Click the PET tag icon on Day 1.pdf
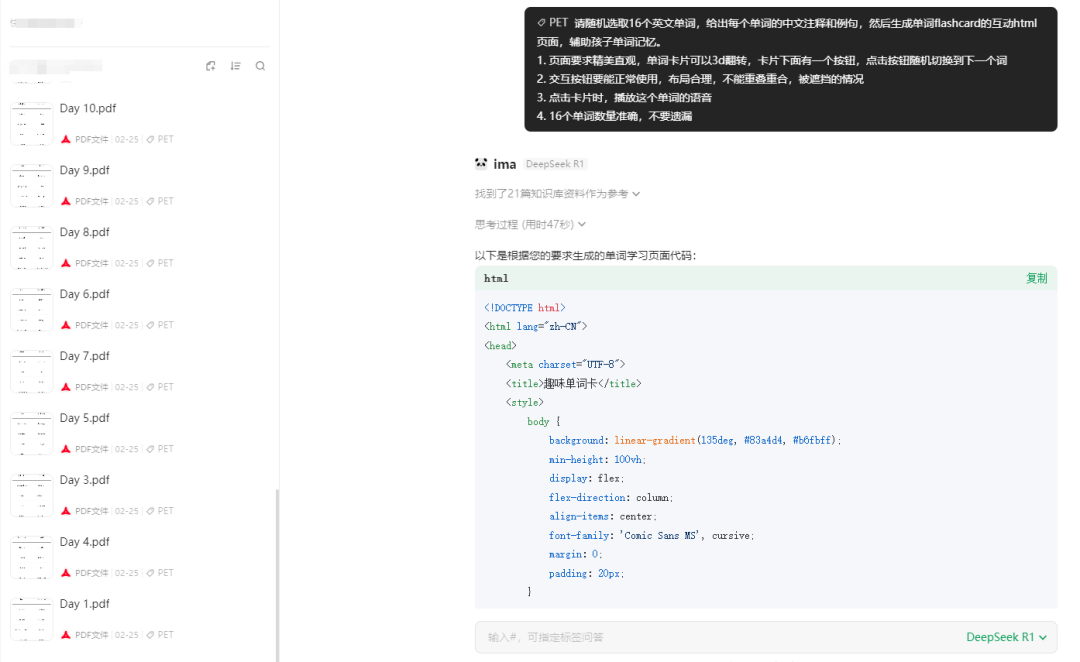Image resolution: width=1080 pixels, height=662 pixels. (150, 635)
